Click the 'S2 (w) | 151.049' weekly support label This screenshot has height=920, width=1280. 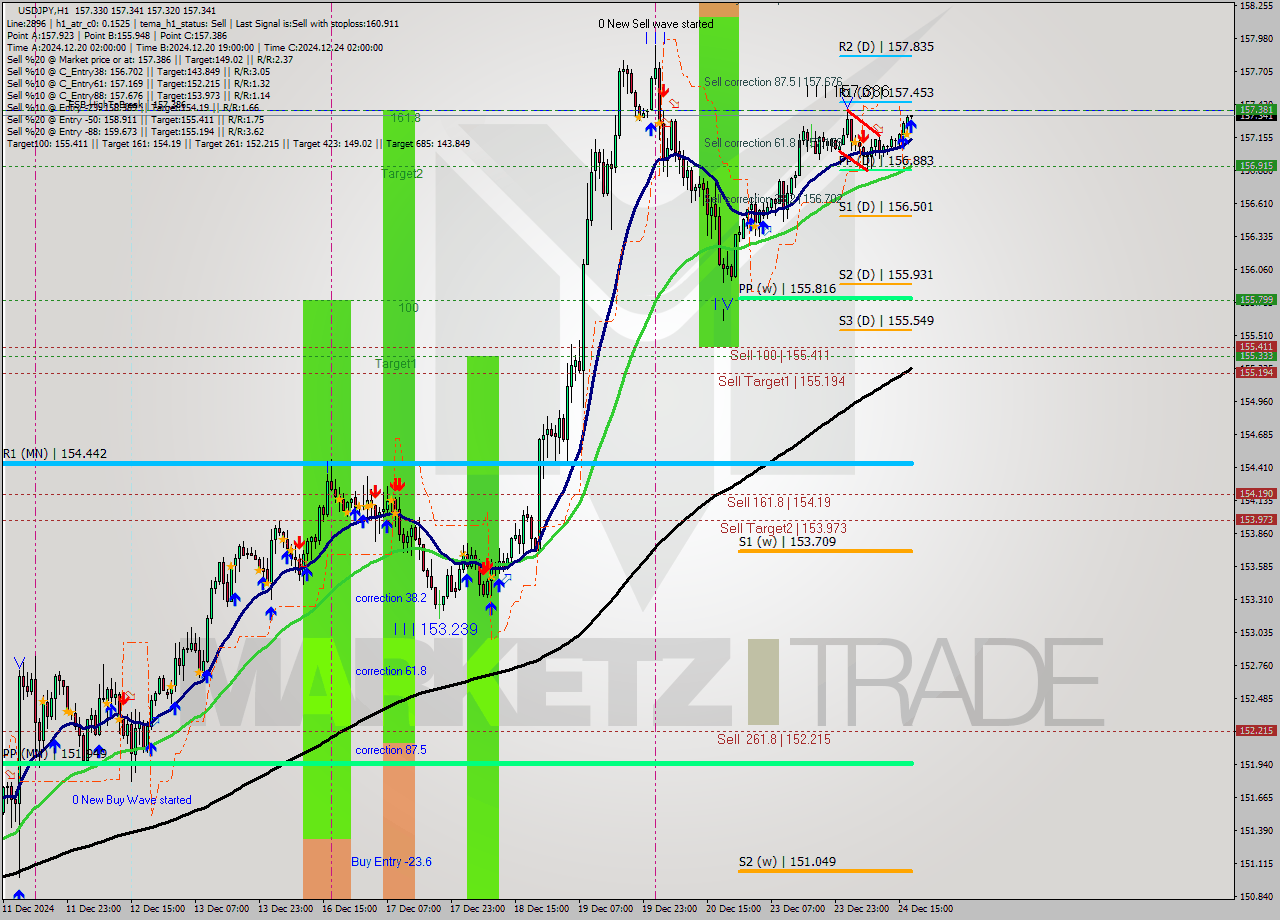coord(787,862)
